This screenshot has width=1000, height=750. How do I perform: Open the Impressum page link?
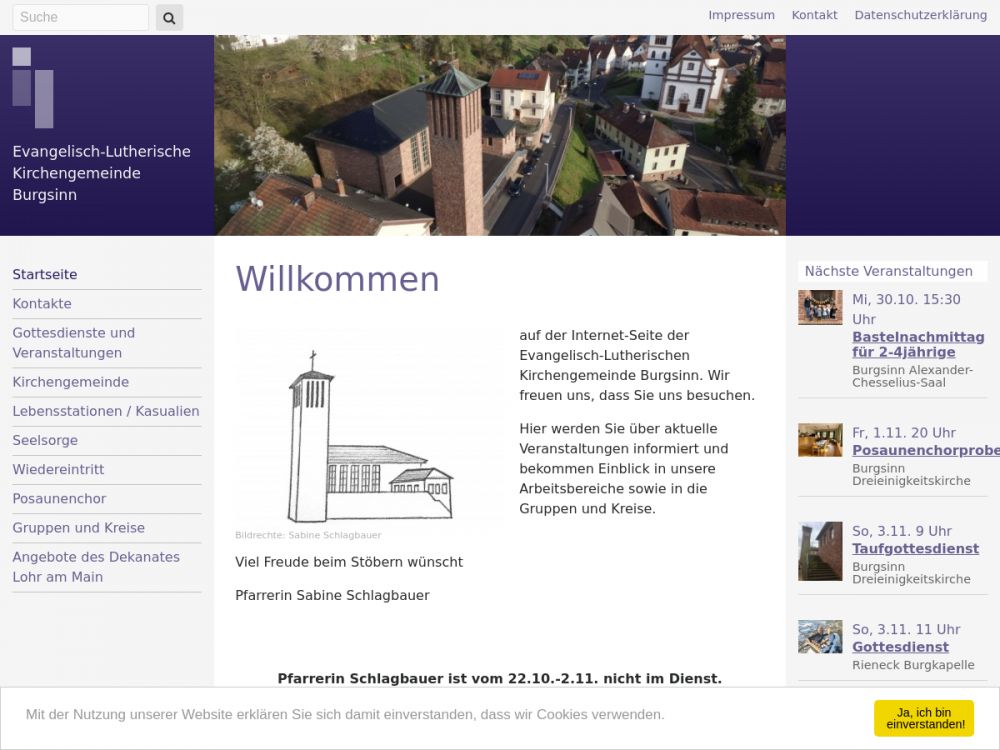coord(741,15)
